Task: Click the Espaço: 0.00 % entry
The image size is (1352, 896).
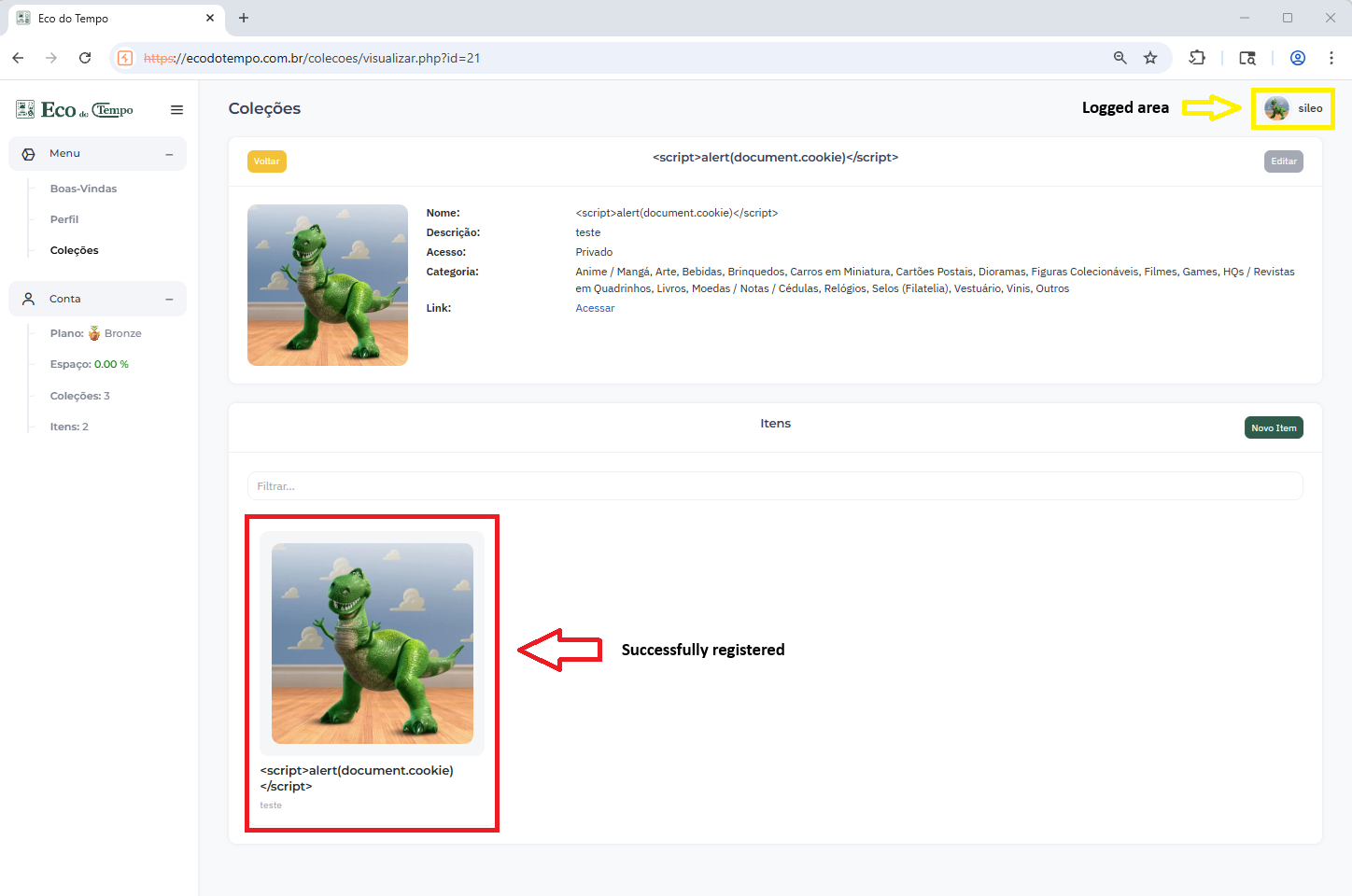Action: 90,364
